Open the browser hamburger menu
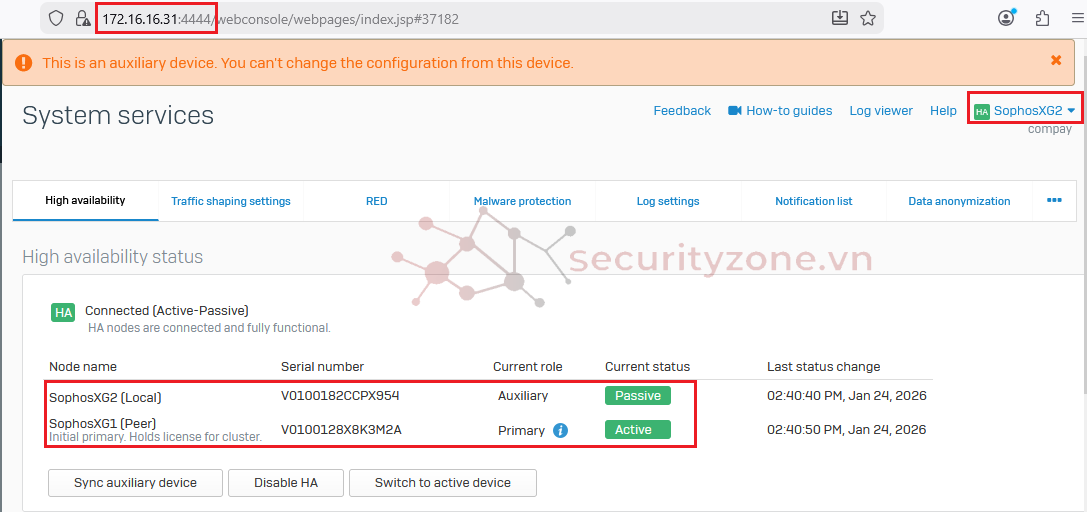 tap(1075, 18)
